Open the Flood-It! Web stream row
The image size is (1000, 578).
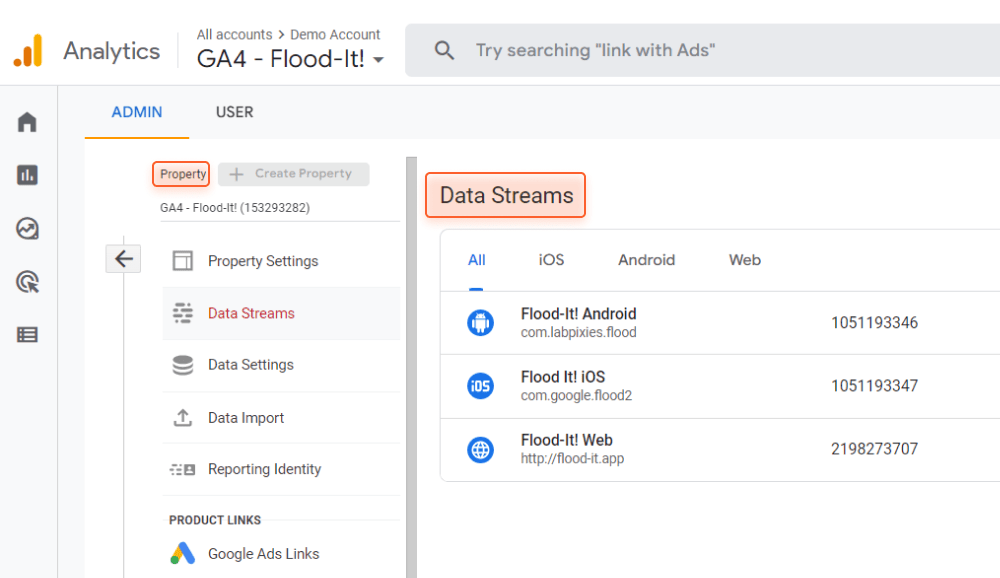(720, 449)
